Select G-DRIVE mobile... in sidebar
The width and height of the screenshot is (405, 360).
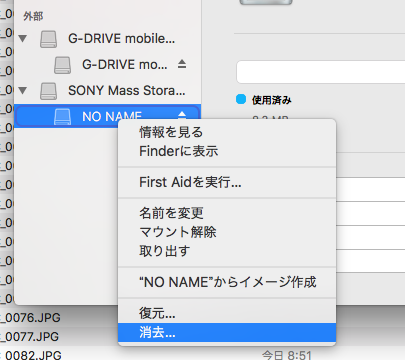tap(121, 39)
